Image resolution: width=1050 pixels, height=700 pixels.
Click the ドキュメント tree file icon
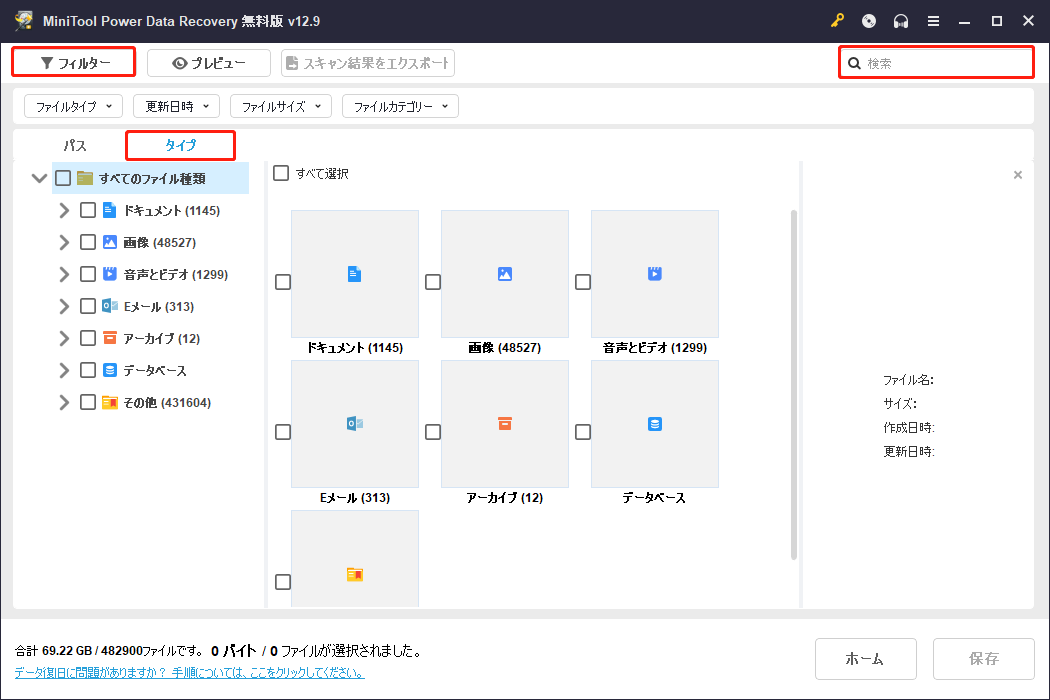109,210
